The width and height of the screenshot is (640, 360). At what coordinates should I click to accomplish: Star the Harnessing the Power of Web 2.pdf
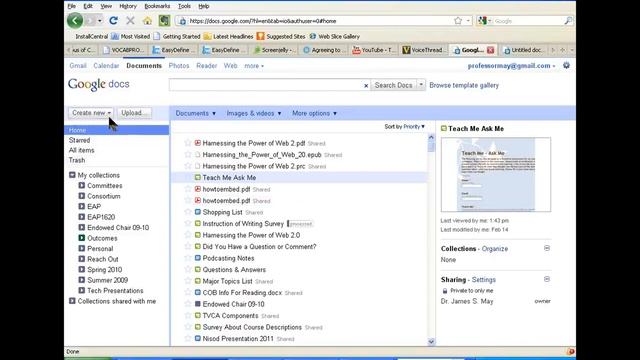[x=188, y=143]
